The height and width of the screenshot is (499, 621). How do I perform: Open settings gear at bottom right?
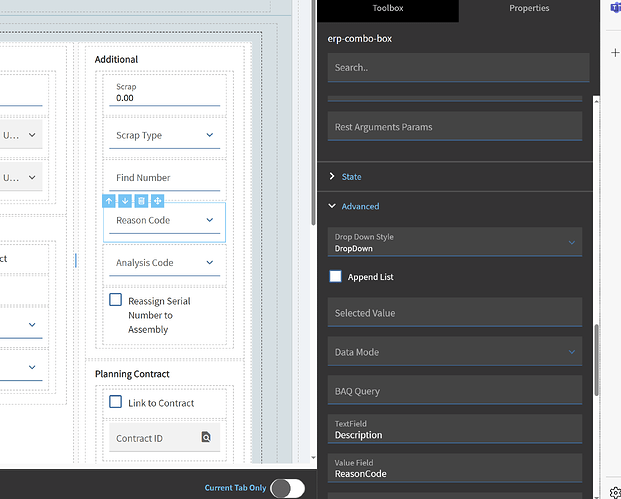tap(615, 492)
